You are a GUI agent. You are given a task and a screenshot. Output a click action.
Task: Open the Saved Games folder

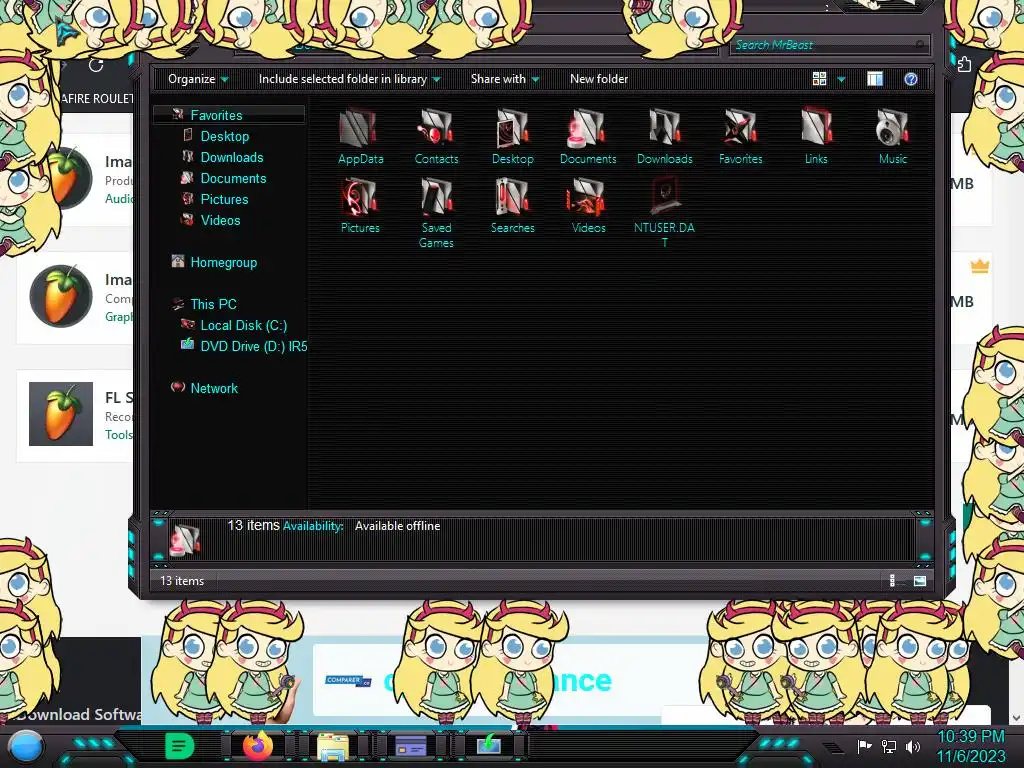[436, 213]
